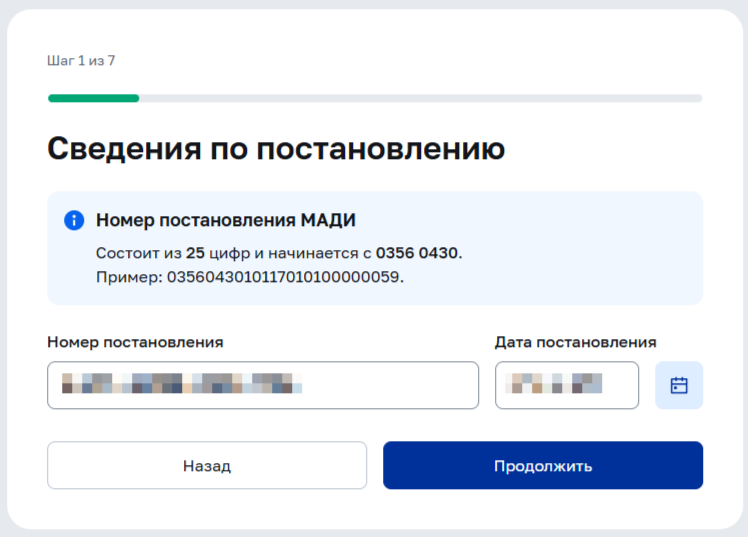Viewport: 748px width, 537px height.
Task: Open the date picker calendar icon
Action: tap(678, 385)
